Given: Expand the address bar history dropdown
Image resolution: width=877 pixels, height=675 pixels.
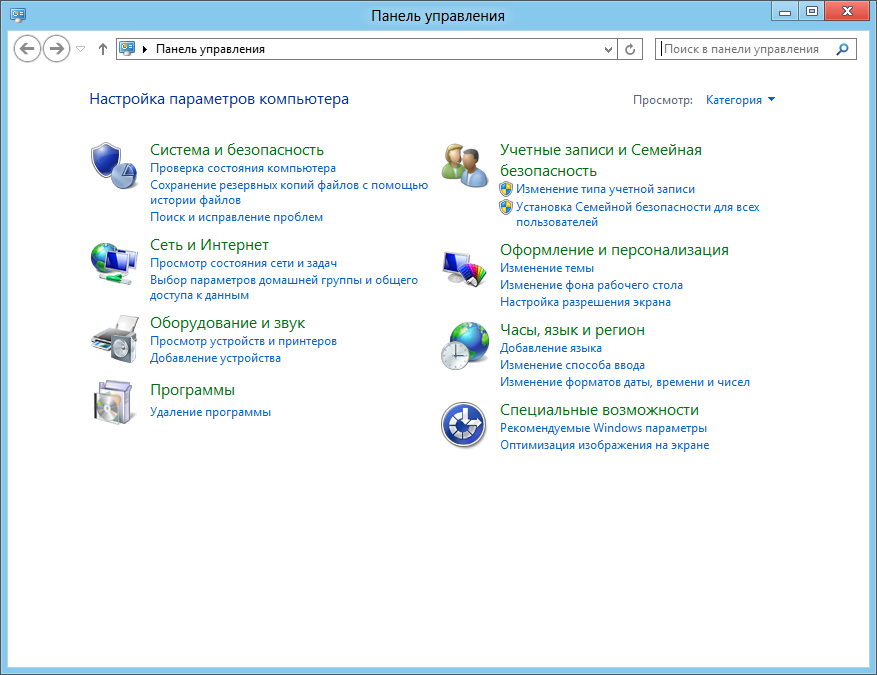Looking at the screenshot, I should coord(610,49).
